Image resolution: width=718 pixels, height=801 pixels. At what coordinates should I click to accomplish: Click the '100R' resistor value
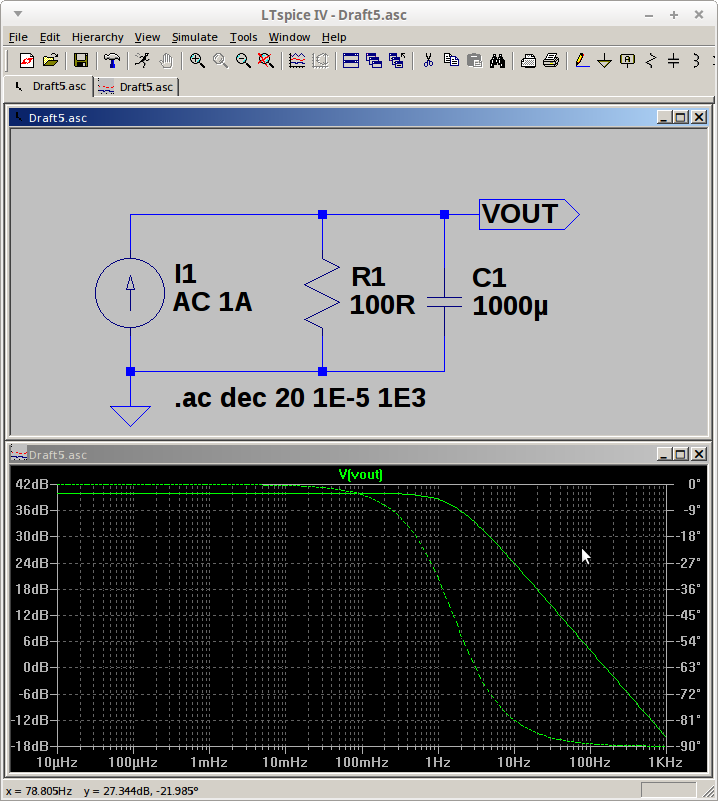tap(382, 305)
